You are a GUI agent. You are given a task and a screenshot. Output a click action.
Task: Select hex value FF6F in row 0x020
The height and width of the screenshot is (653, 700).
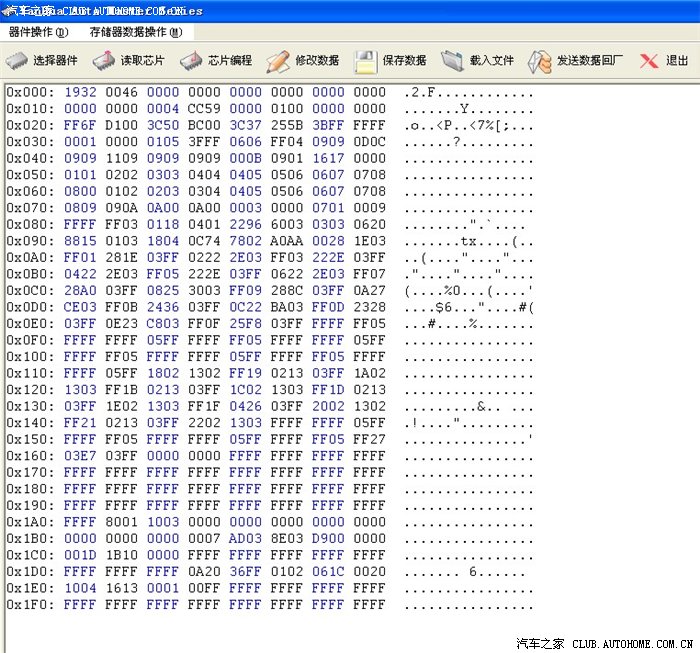[x=81, y=125]
